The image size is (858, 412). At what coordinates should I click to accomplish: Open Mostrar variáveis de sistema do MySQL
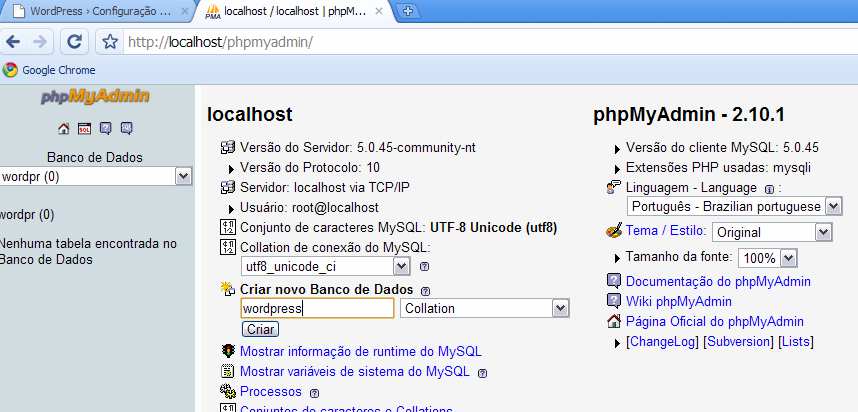pyautogui.click(x=355, y=372)
